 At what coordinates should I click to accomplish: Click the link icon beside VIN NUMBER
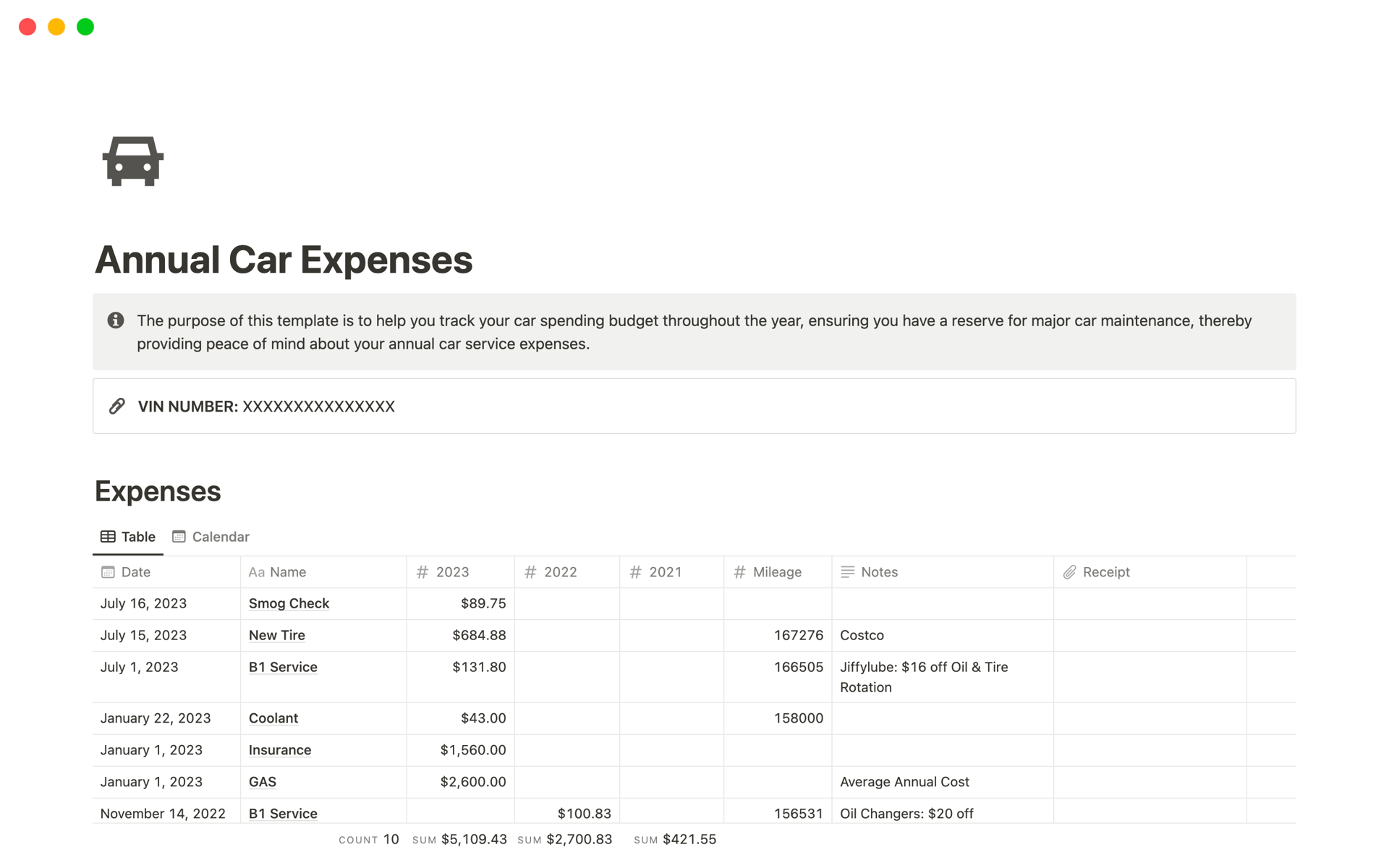(116, 406)
